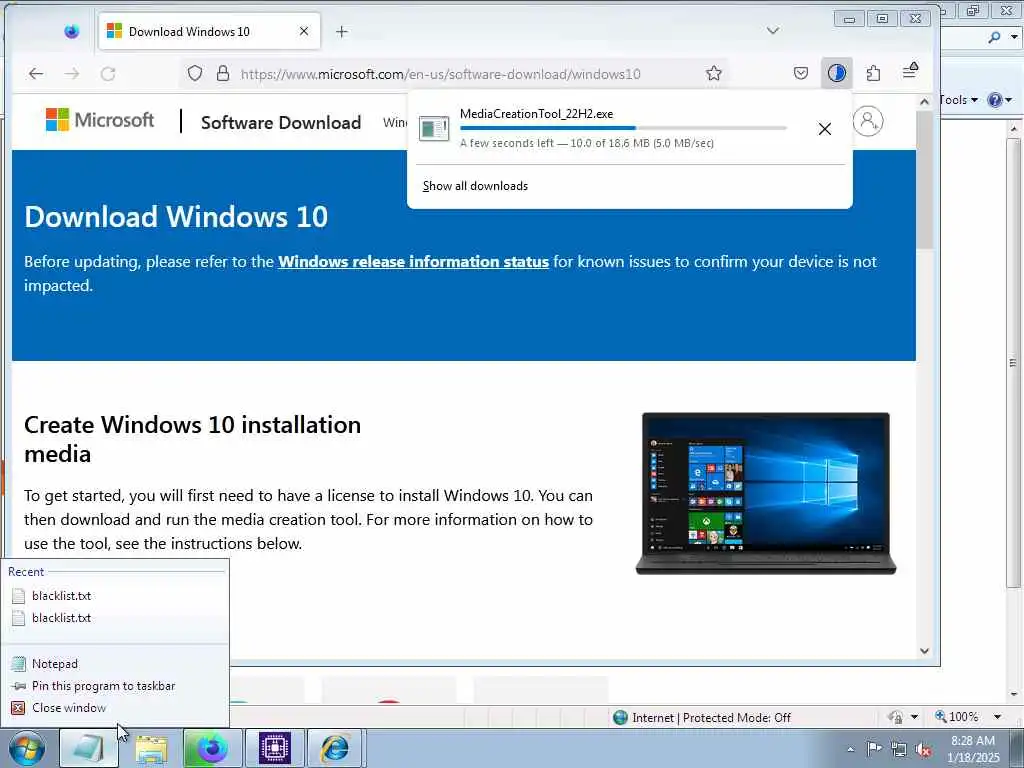
Task: Click the download file type icon
Action: pyautogui.click(x=434, y=128)
